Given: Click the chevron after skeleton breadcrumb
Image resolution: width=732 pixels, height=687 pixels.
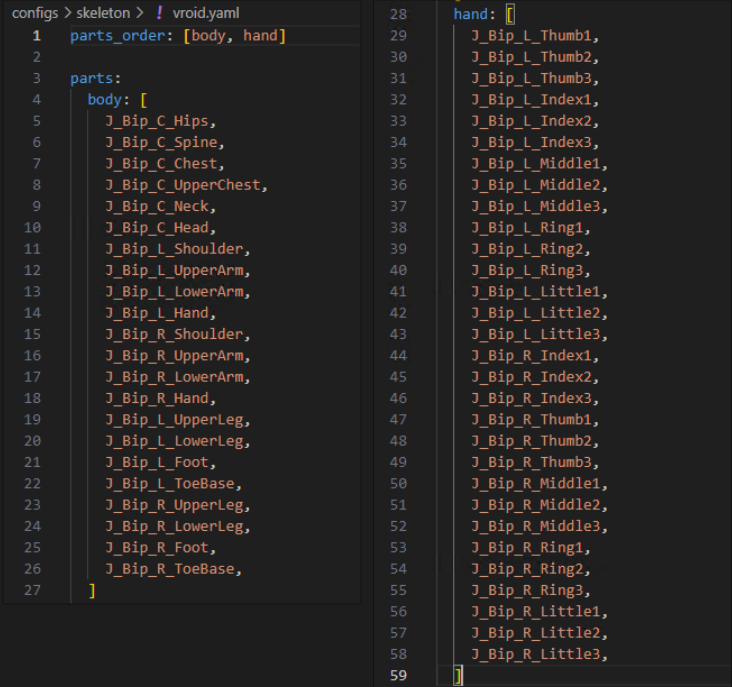Looking at the screenshot, I should point(139,13).
